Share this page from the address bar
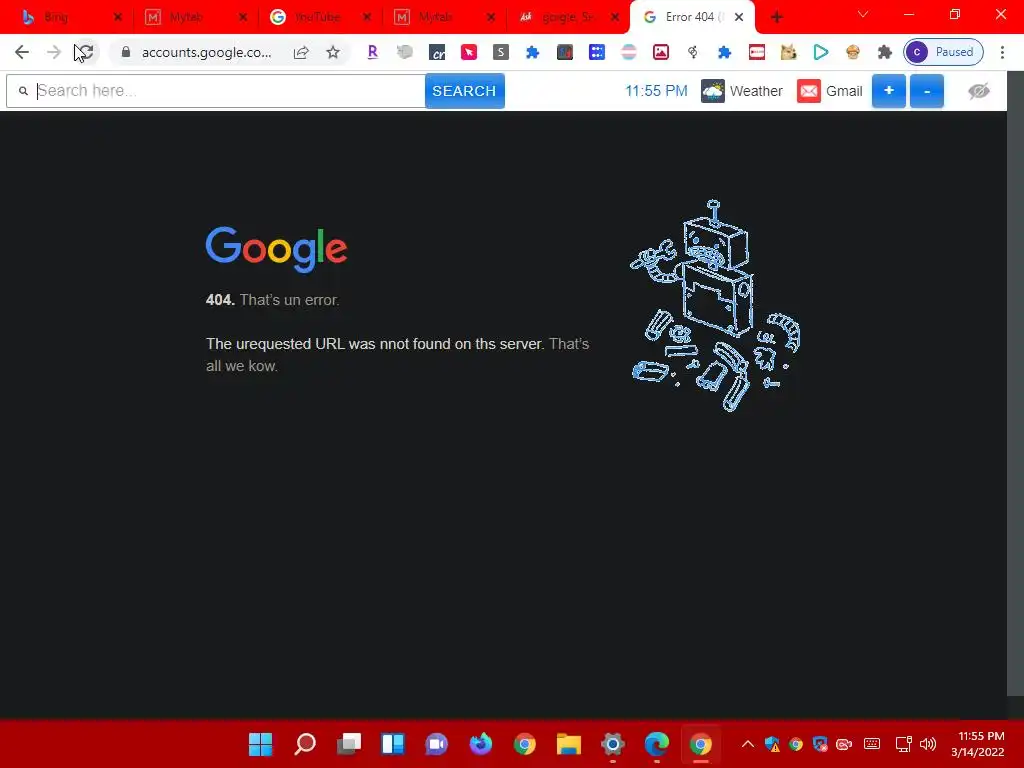The height and width of the screenshot is (768, 1024). pyautogui.click(x=301, y=52)
